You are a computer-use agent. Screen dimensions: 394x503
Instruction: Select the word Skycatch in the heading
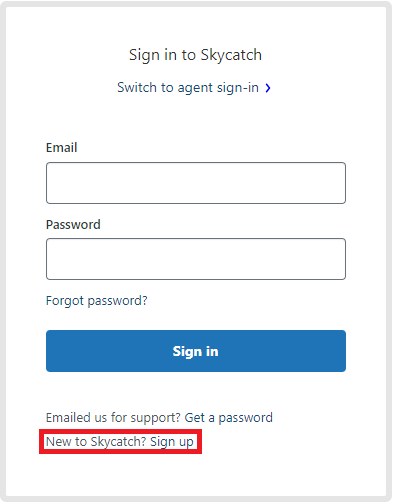231,55
